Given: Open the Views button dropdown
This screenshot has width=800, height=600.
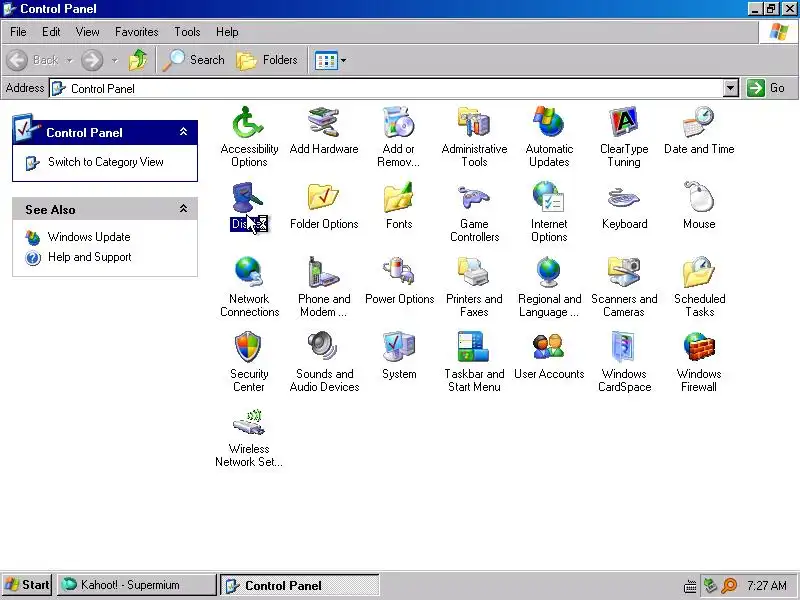Looking at the screenshot, I should tap(343, 60).
